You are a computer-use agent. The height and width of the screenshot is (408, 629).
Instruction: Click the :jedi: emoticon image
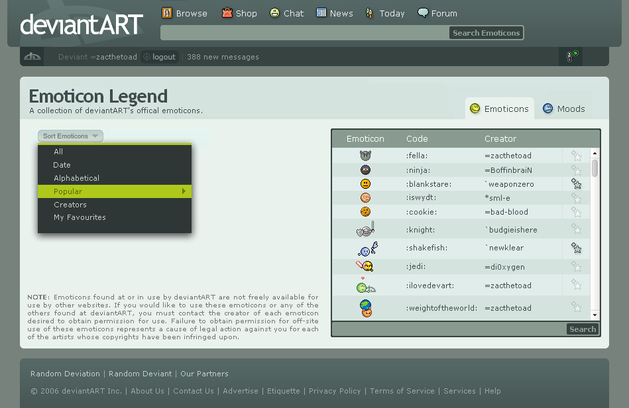pyautogui.click(x=365, y=266)
